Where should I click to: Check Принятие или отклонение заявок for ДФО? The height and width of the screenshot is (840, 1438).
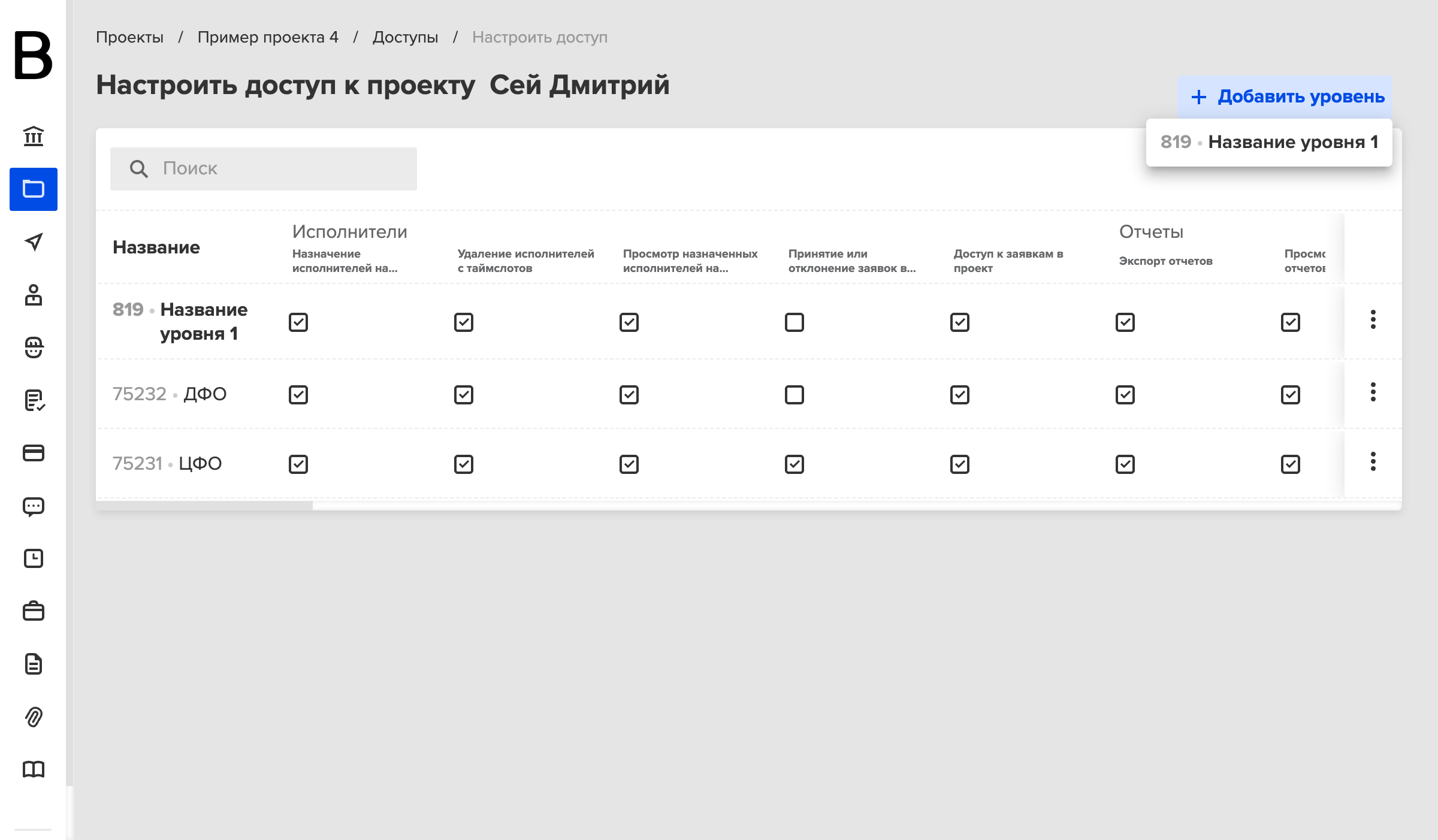click(794, 395)
